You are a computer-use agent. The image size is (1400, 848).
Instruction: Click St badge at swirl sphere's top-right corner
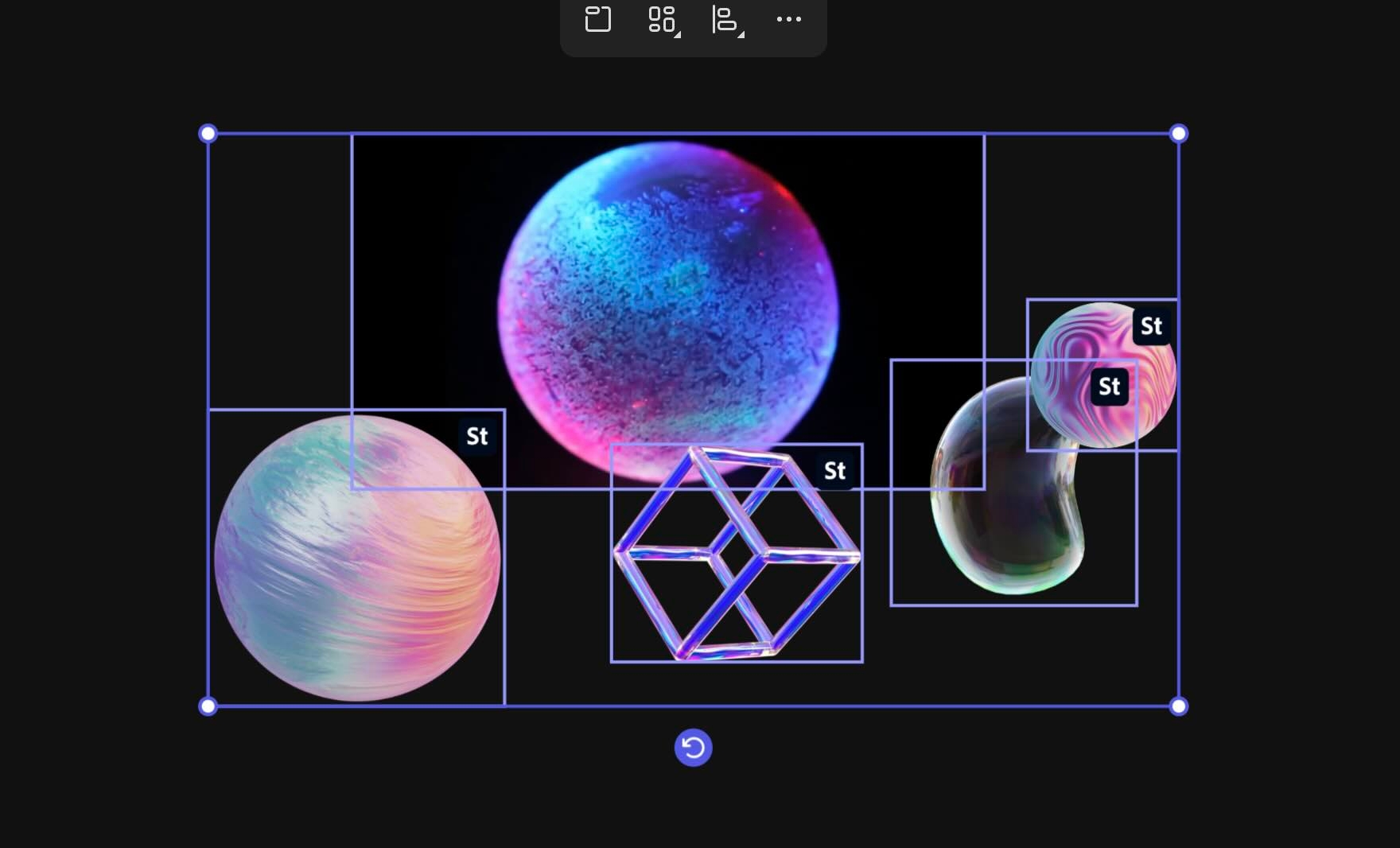click(1151, 326)
